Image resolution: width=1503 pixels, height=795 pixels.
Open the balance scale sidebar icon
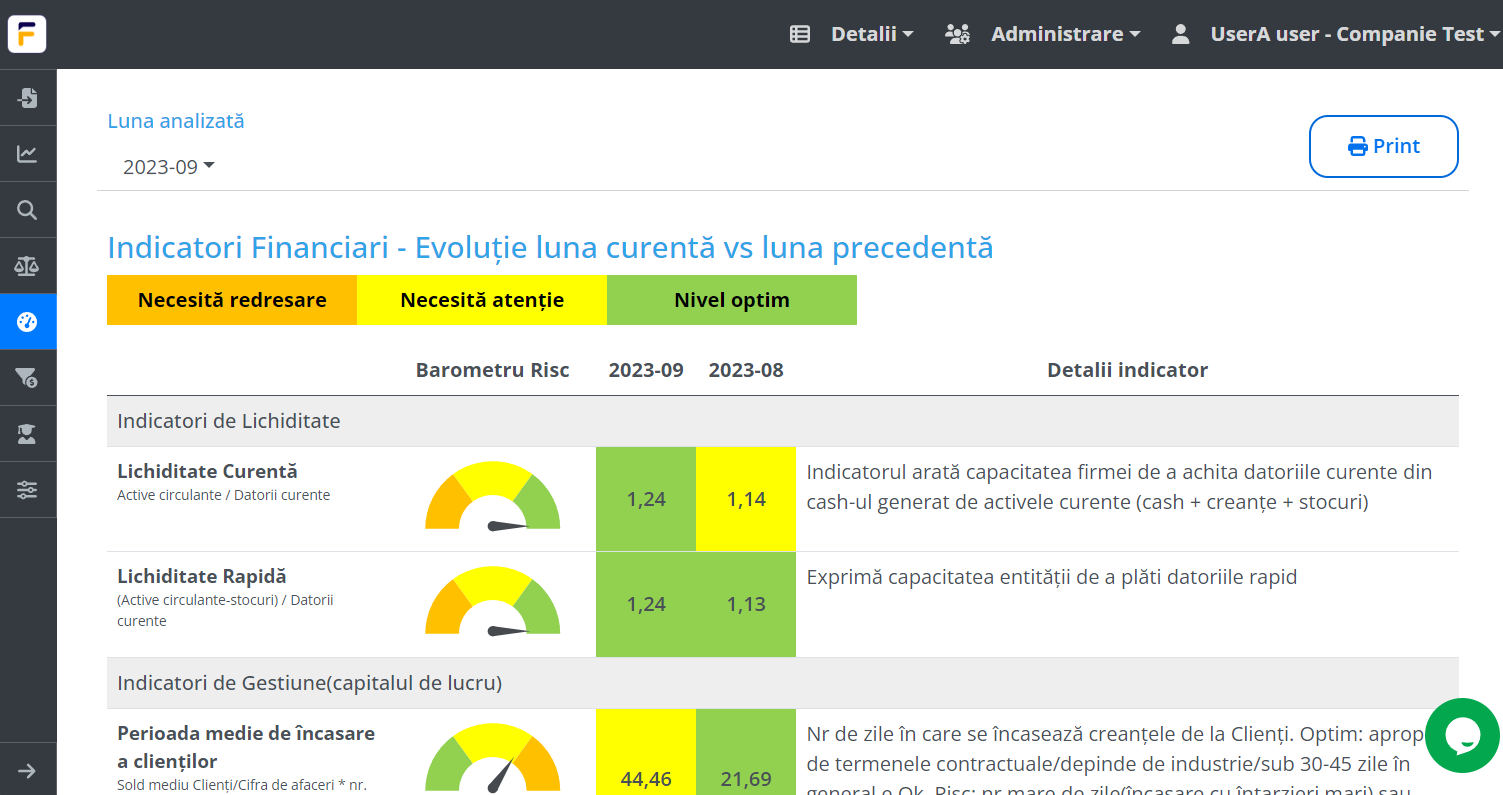(28, 266)
